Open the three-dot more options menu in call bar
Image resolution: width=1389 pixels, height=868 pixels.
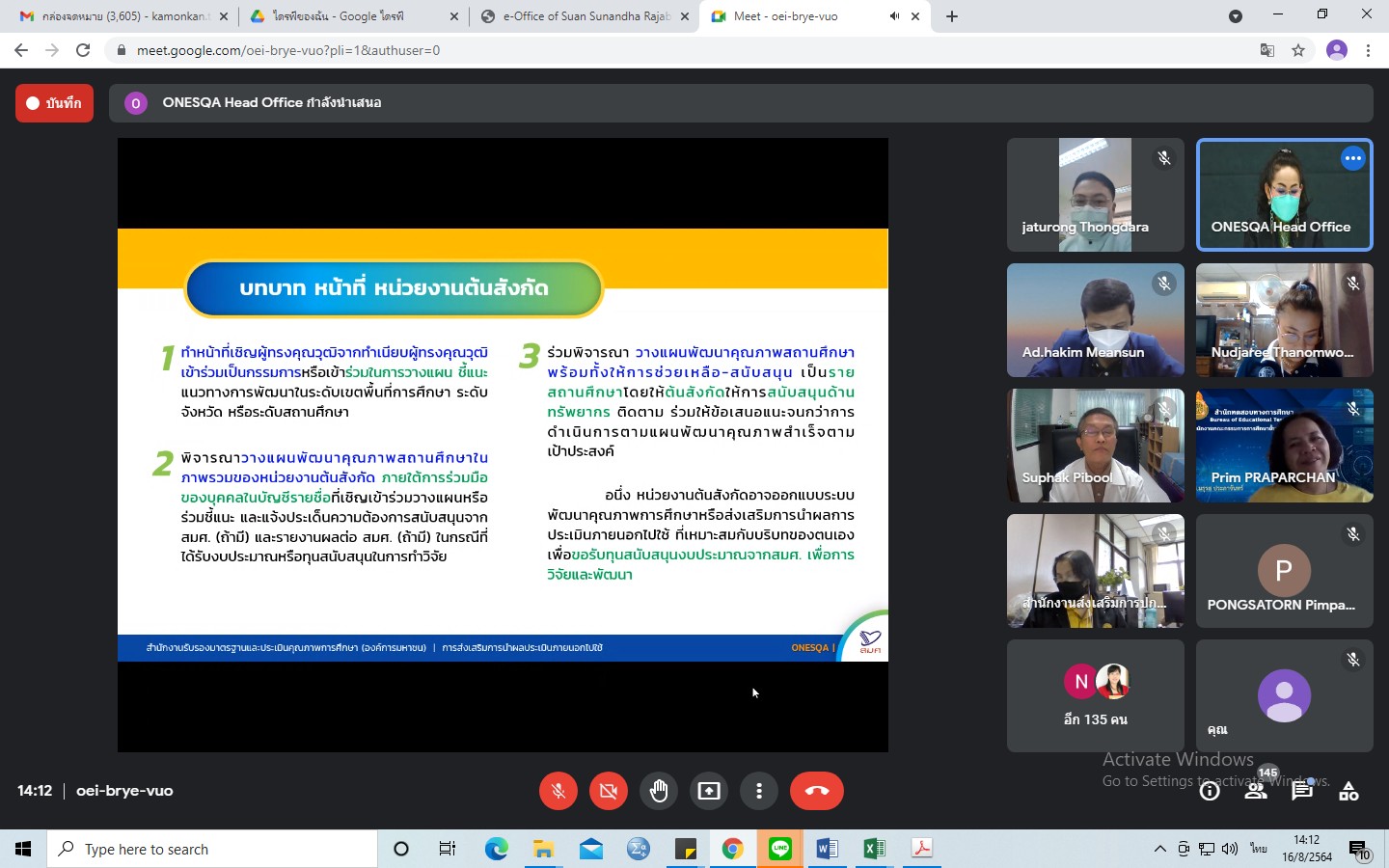pos(759,791)
